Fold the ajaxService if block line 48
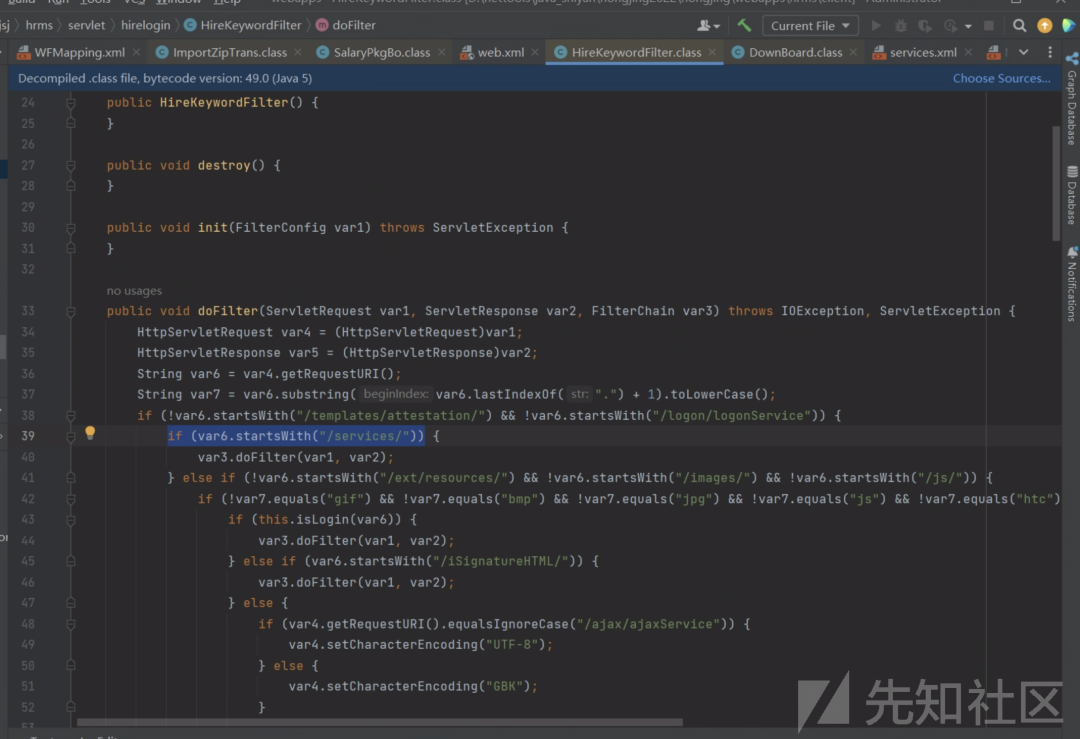This screenshot has width=1080, height=739. [70, 624]
